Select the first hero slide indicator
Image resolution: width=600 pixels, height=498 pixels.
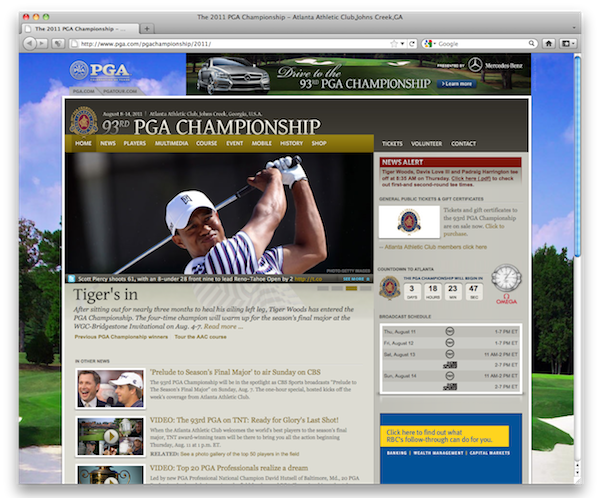[323, 289]
